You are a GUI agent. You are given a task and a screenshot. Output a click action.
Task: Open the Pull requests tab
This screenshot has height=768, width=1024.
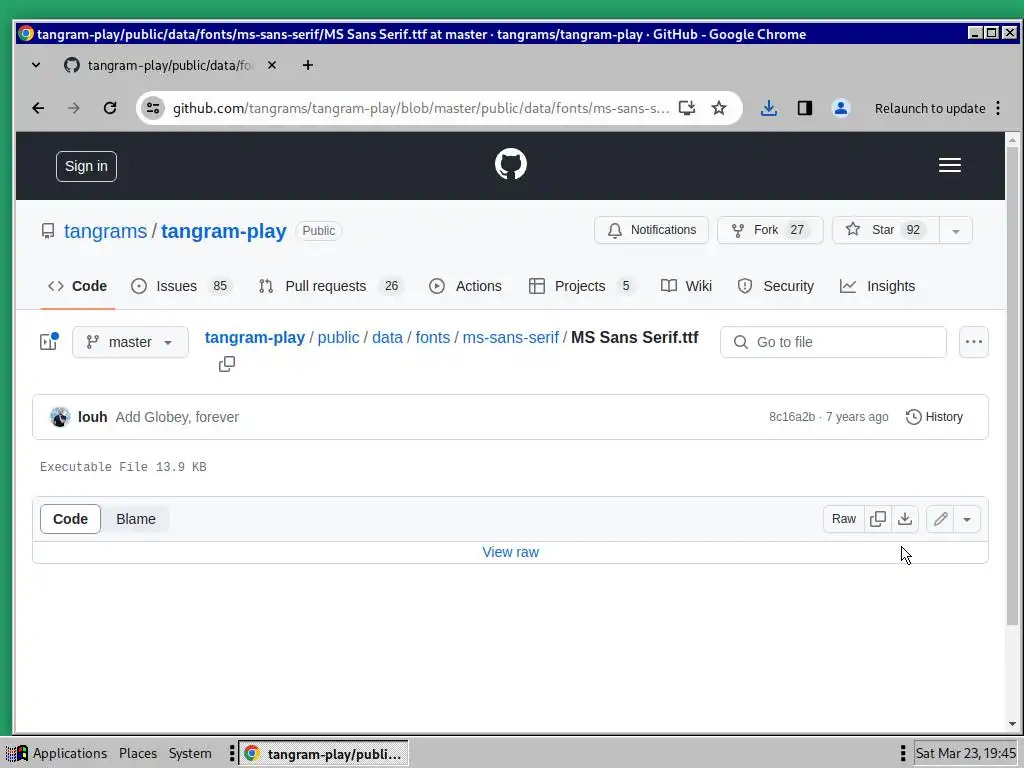point(331,286)
